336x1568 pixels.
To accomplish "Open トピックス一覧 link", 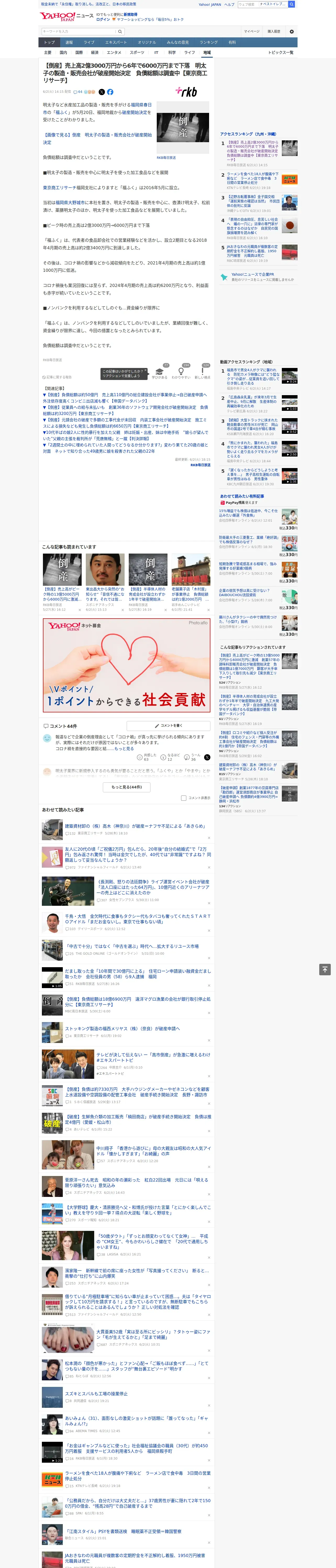I will pos(281,53).
